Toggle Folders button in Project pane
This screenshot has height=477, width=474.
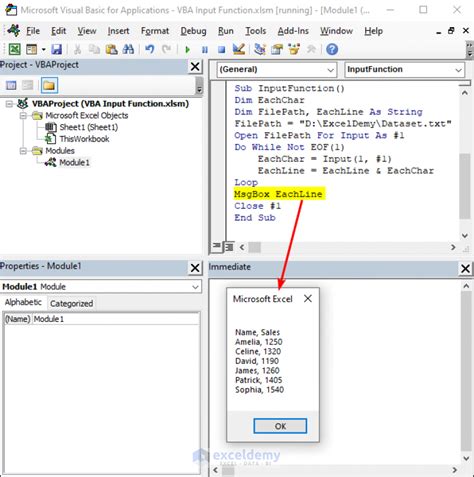coord(49,85)
